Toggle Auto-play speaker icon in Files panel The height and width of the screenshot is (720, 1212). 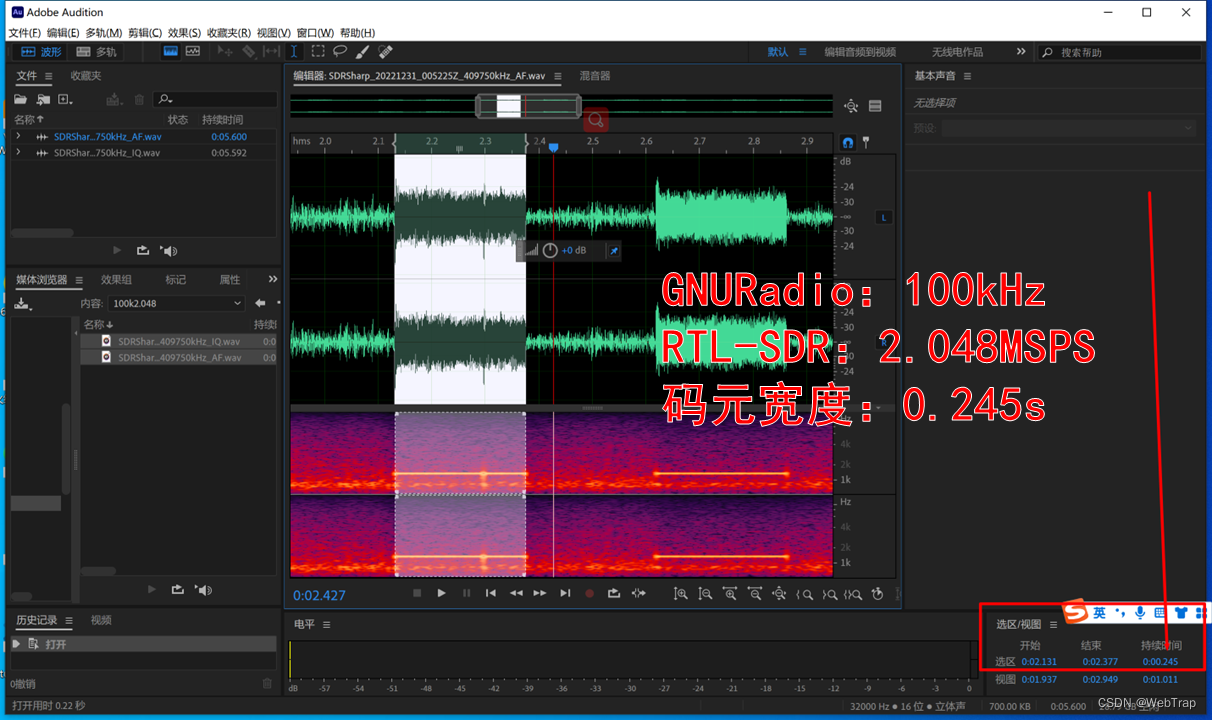169,251
